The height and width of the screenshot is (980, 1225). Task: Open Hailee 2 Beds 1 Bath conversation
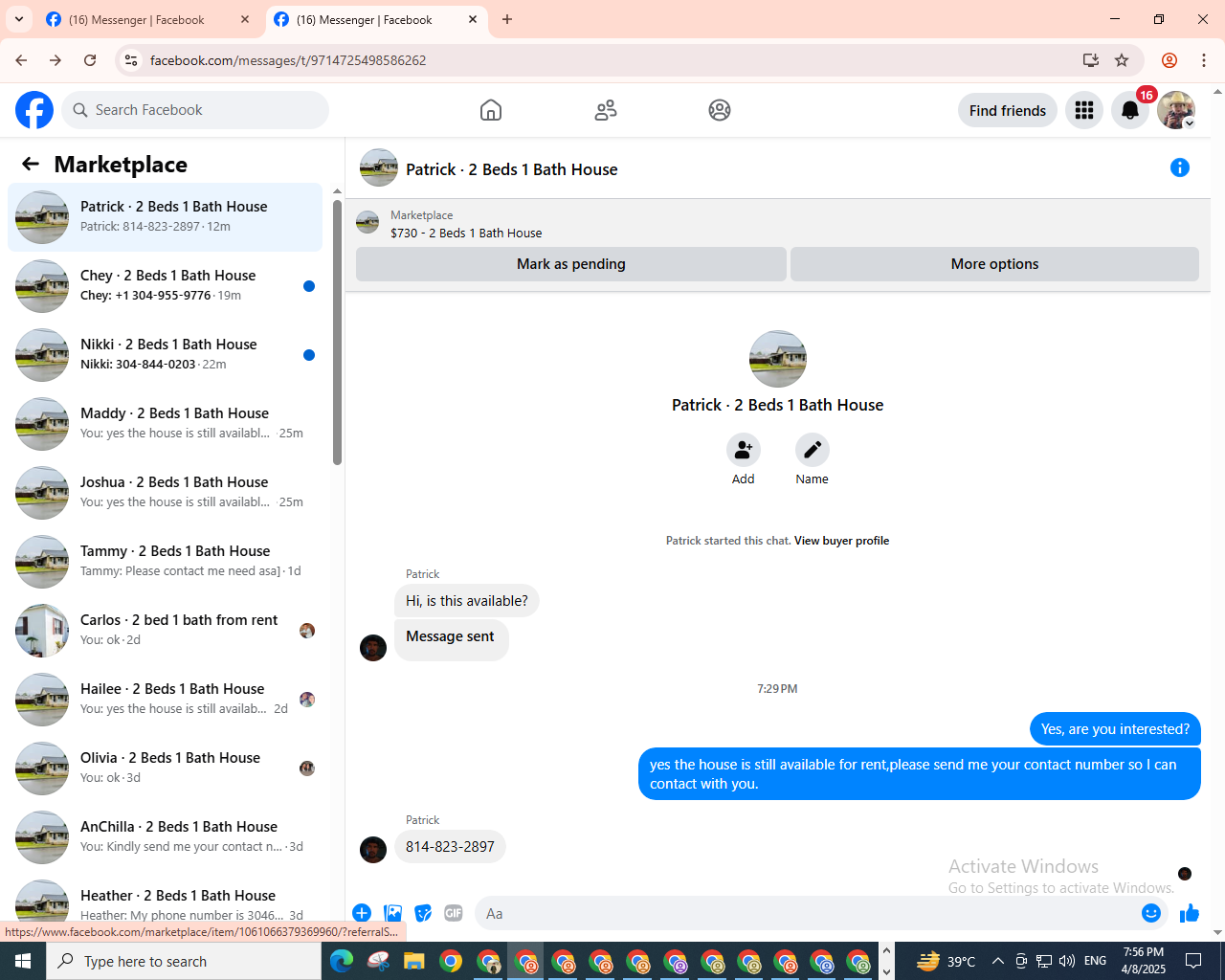(166, 699)
